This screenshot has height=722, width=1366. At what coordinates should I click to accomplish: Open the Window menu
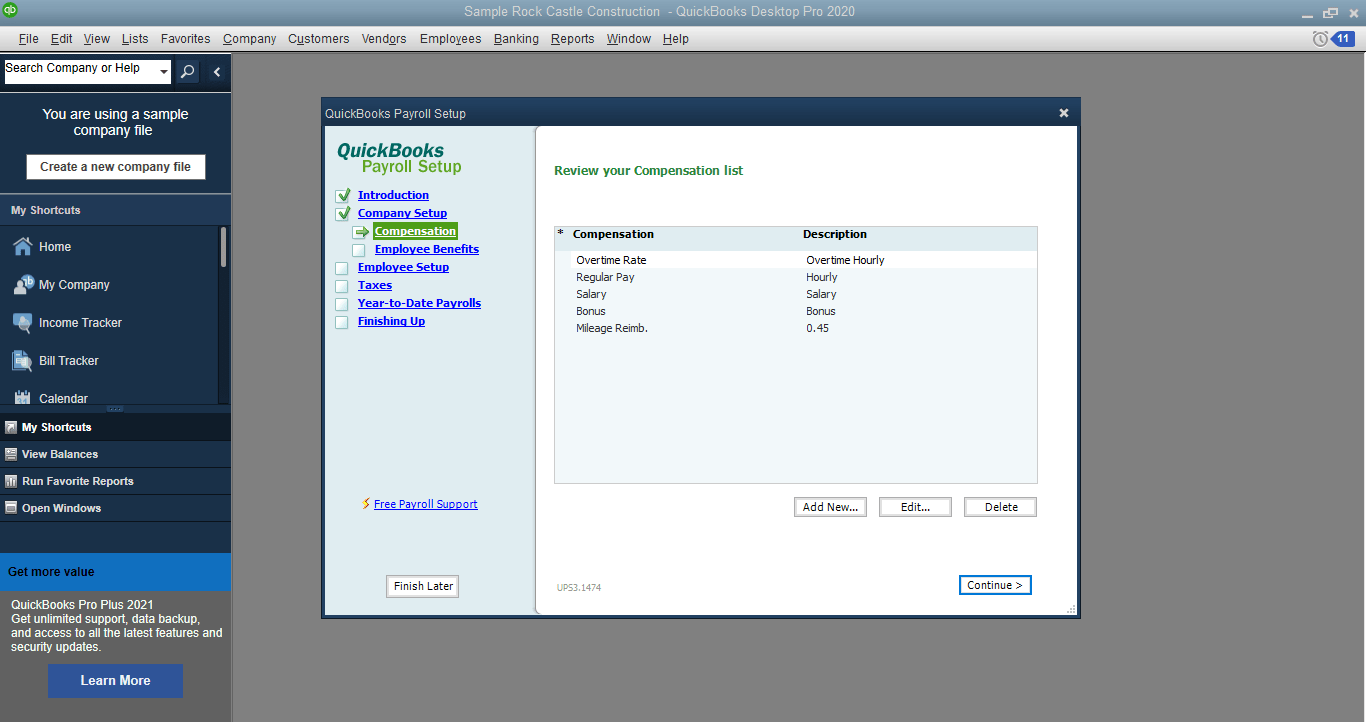(x=629, y=39)
